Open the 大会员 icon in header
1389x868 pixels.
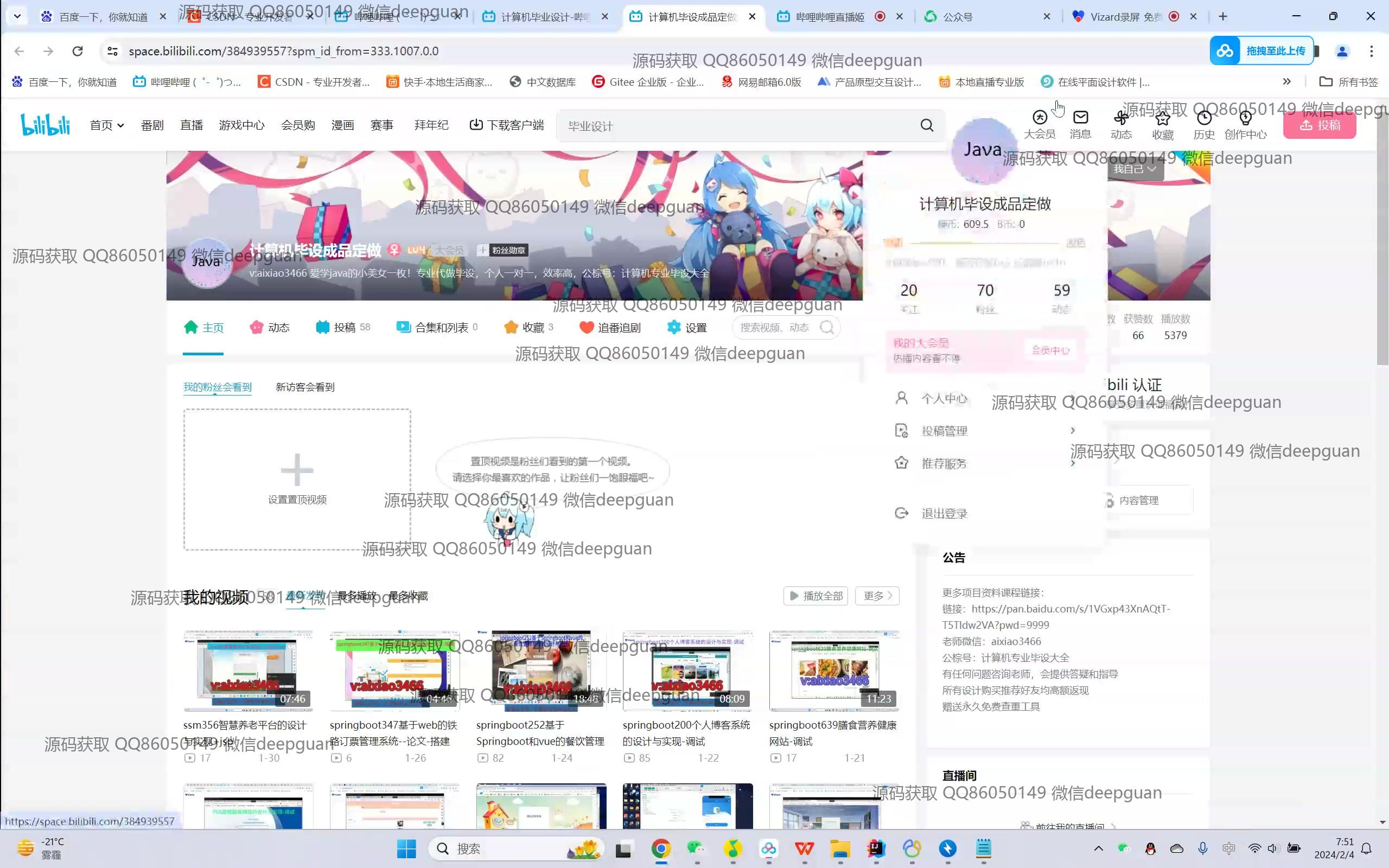[x=1040, y=125]
